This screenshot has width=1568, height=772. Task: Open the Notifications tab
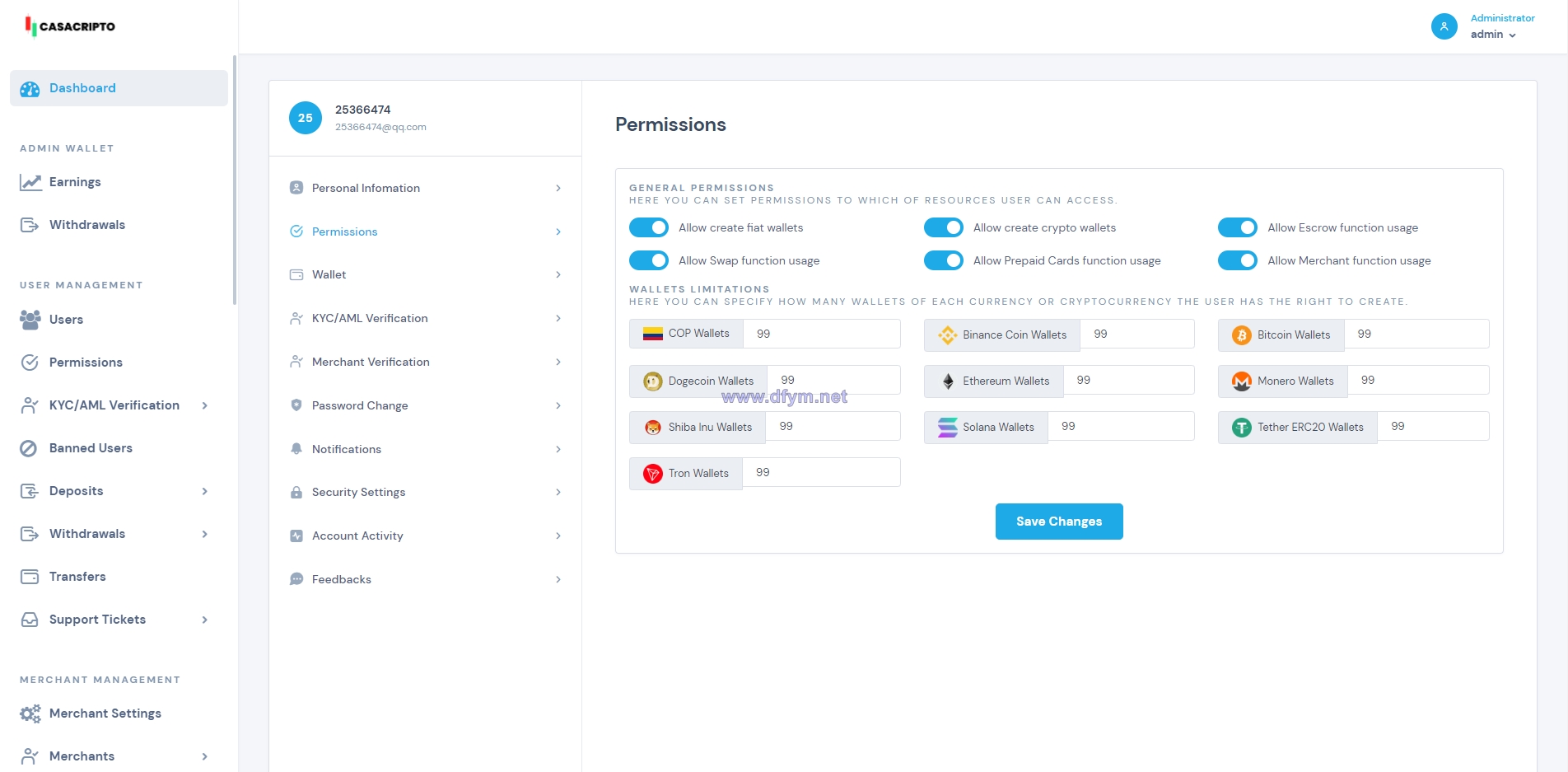(425, 449)
